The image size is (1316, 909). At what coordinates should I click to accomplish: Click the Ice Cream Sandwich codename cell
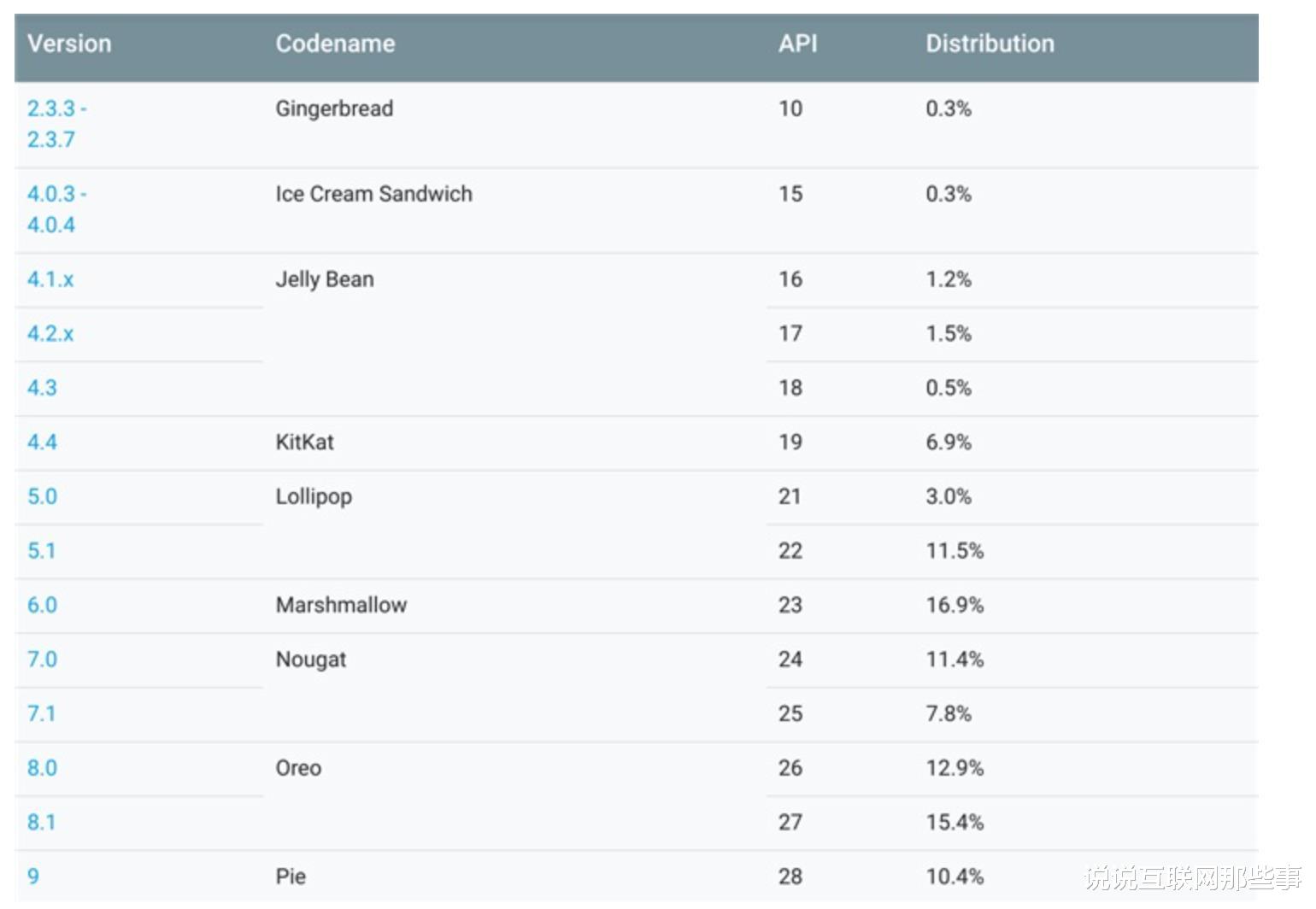coord(373,194)
